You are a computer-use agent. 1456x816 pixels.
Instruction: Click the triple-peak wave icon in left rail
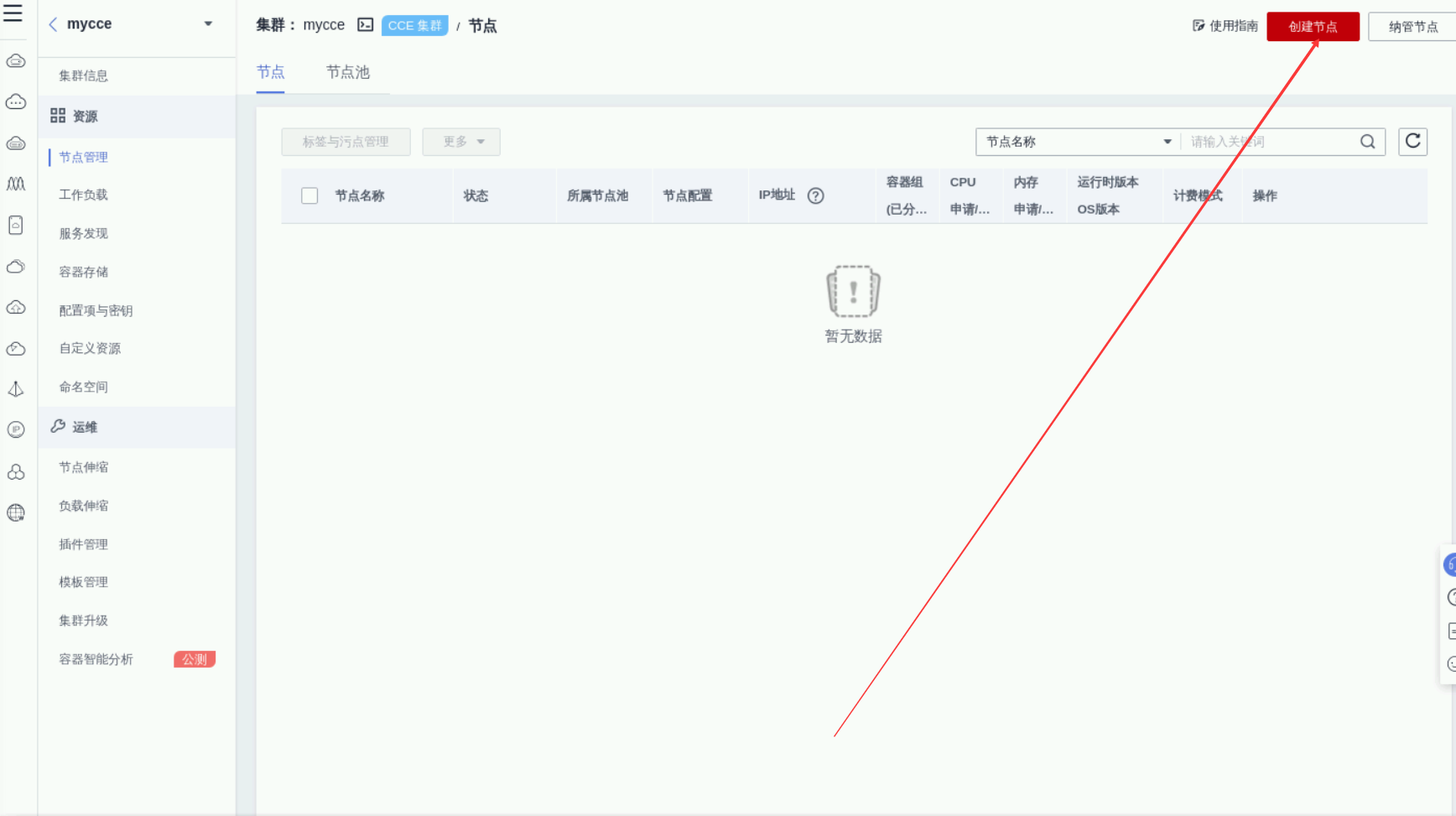pos(16,184)
